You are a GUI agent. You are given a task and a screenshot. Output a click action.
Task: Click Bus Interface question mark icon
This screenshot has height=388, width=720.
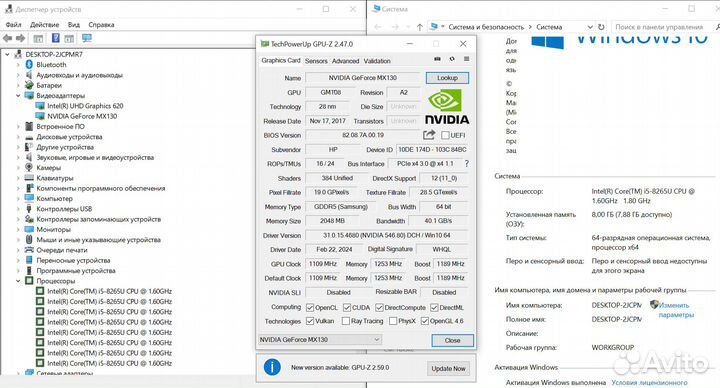[x=467, y=163]
